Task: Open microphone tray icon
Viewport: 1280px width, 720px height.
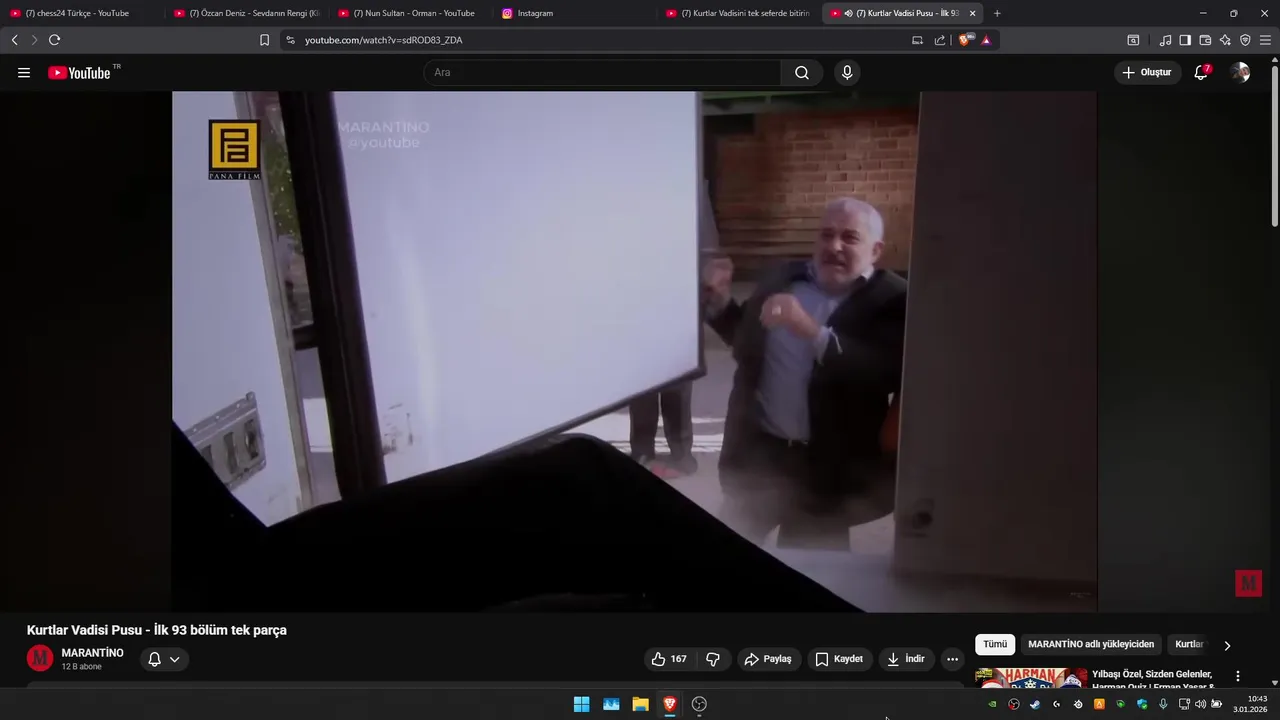Action: tap(1163, 704)
